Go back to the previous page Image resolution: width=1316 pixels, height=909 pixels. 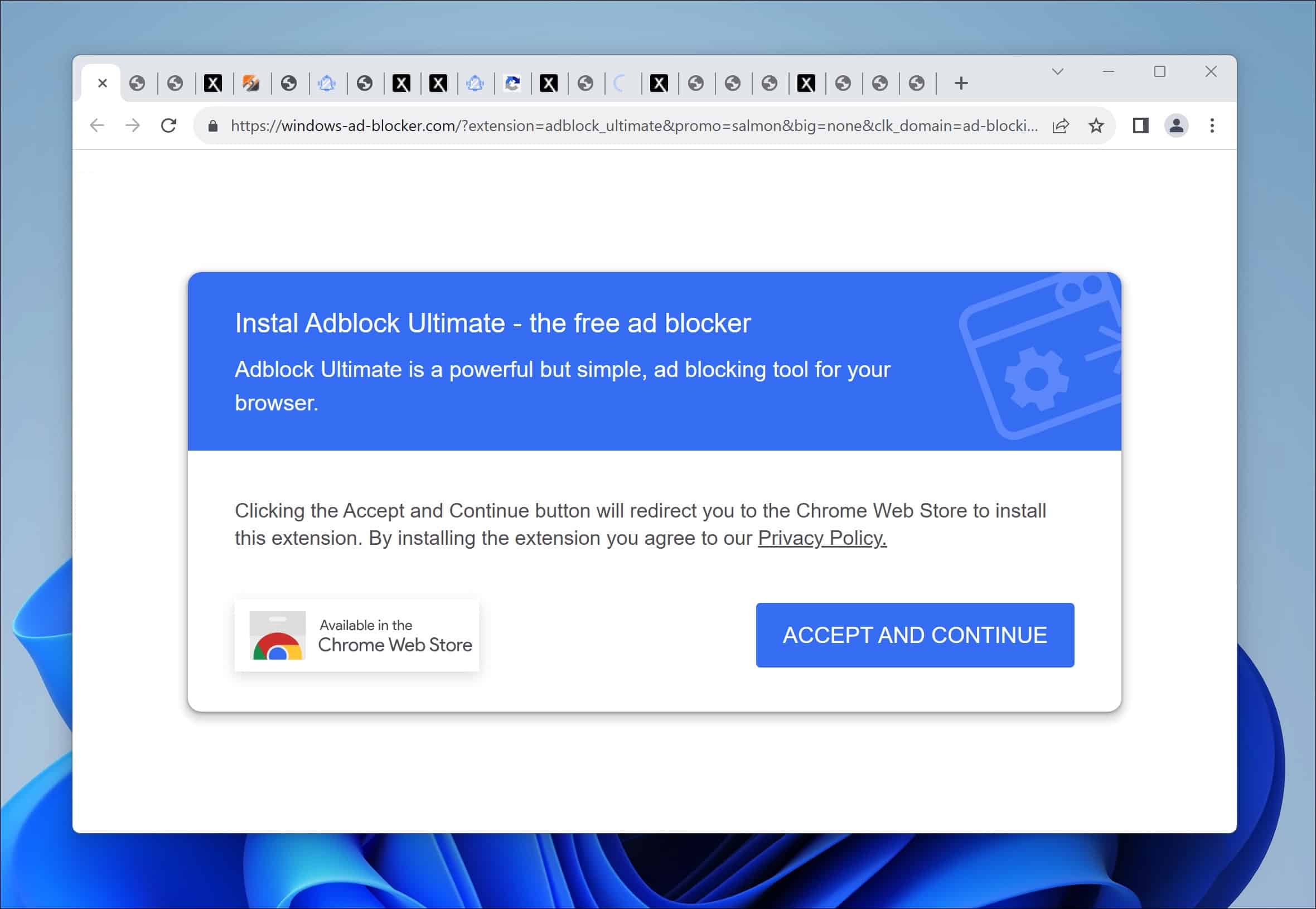pyautogui.click(x=98, y=125)
